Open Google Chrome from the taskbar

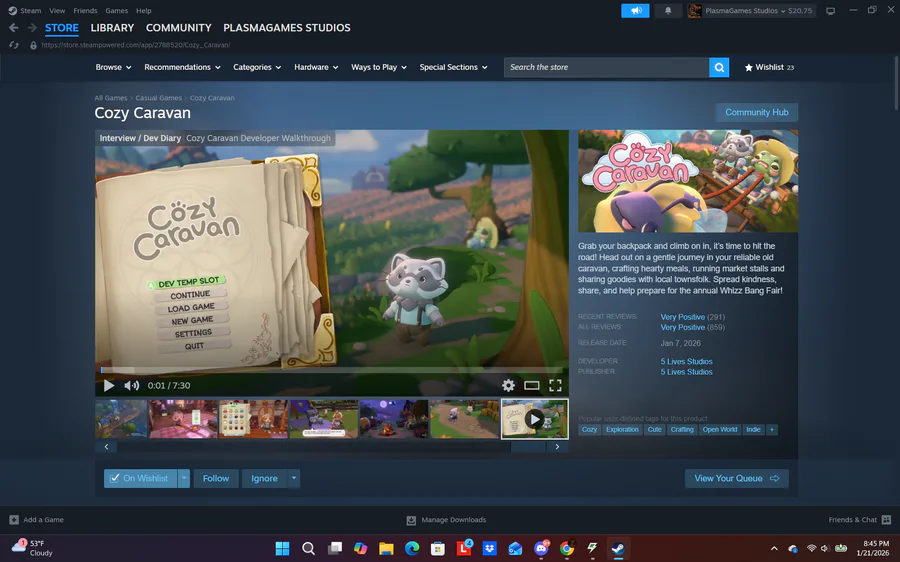[567, 548]
